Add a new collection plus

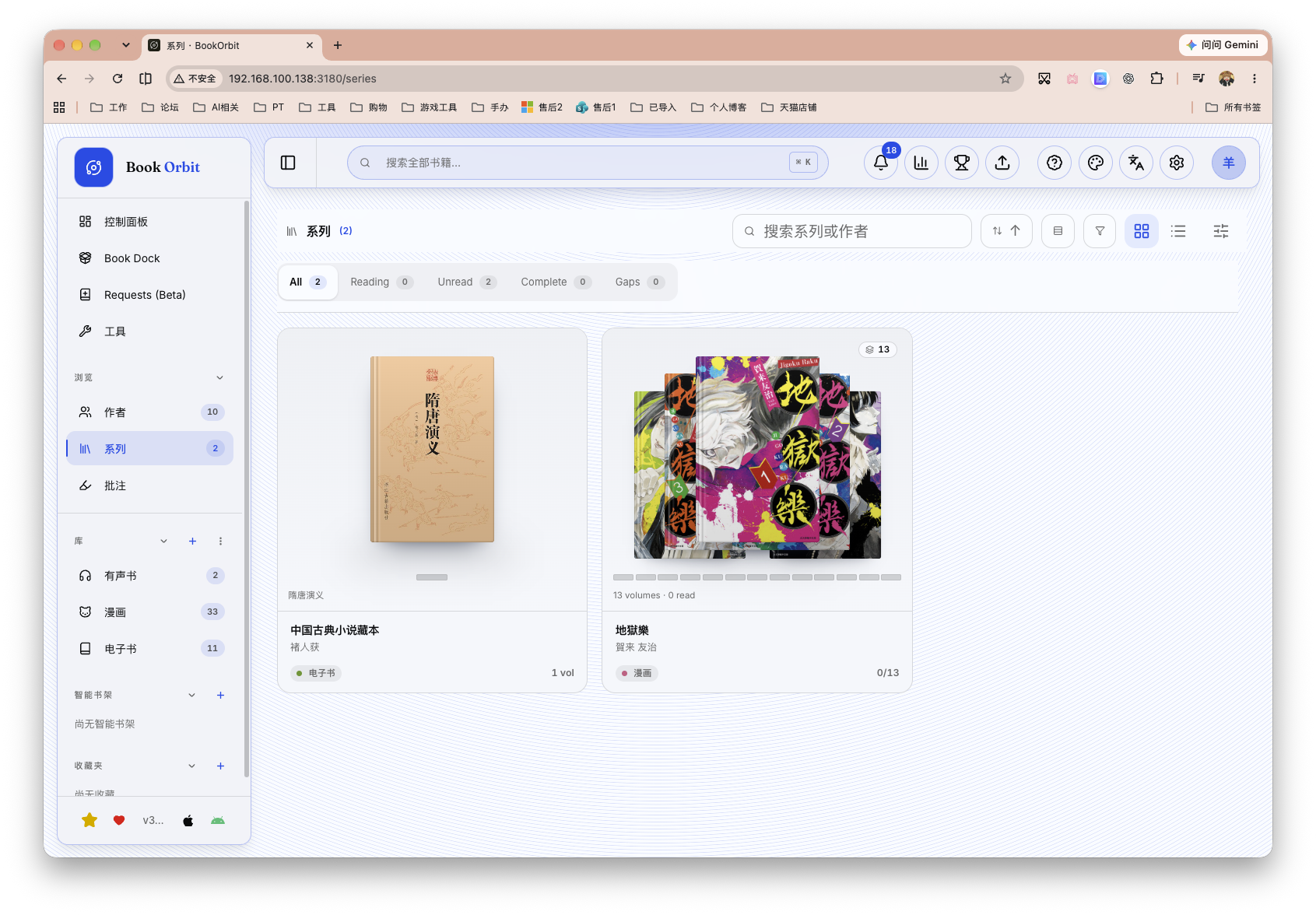point(220,766)
